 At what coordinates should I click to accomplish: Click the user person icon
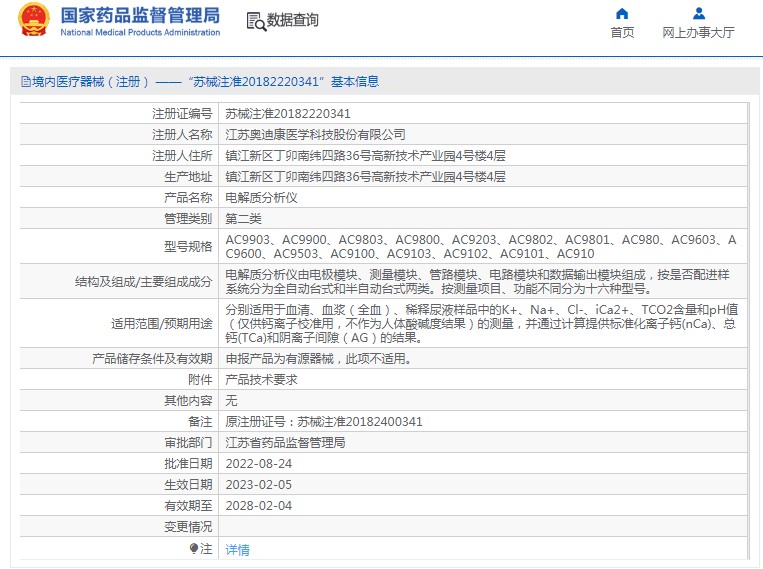pyautogui.click(x=699, y=14)
